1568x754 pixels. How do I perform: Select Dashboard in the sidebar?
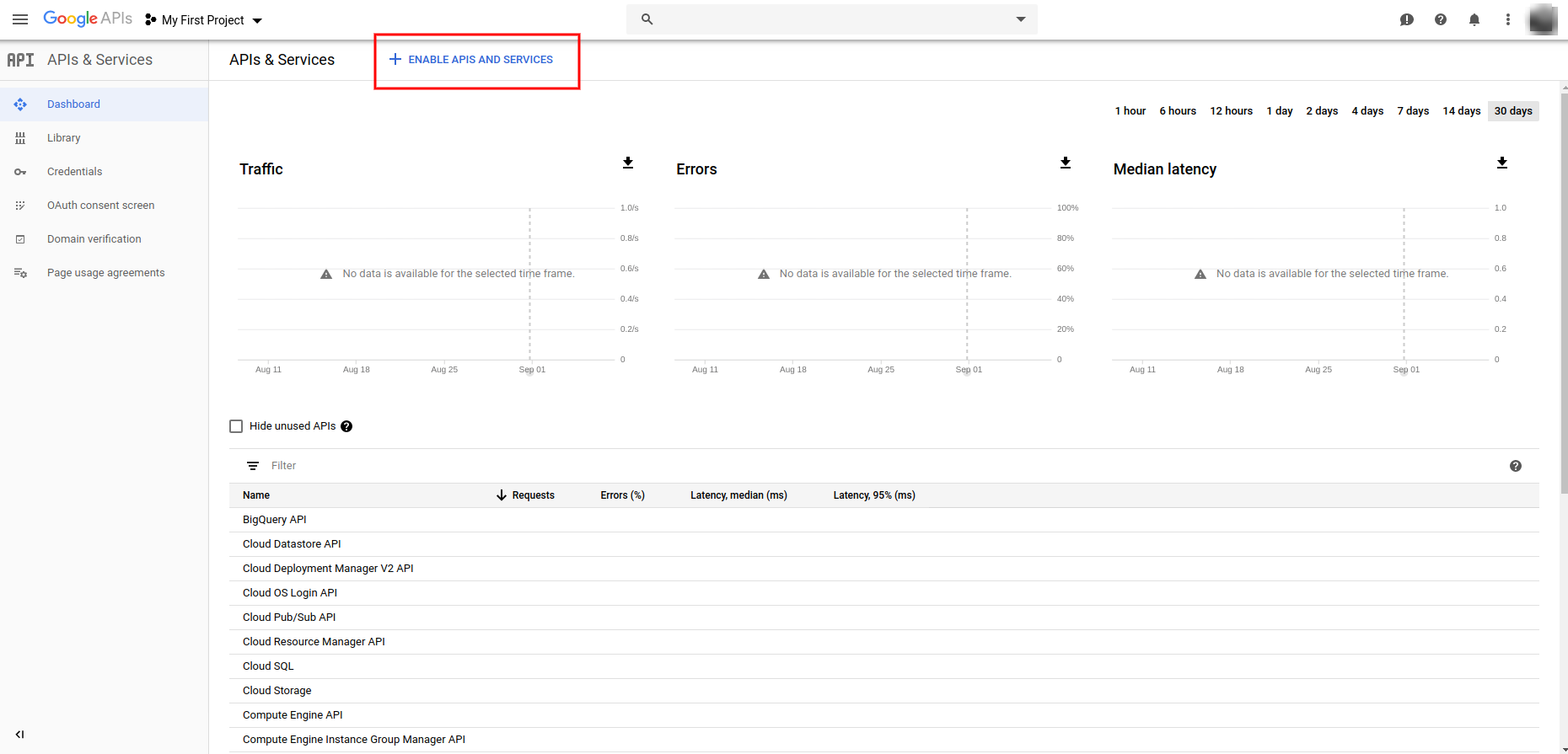104,104
